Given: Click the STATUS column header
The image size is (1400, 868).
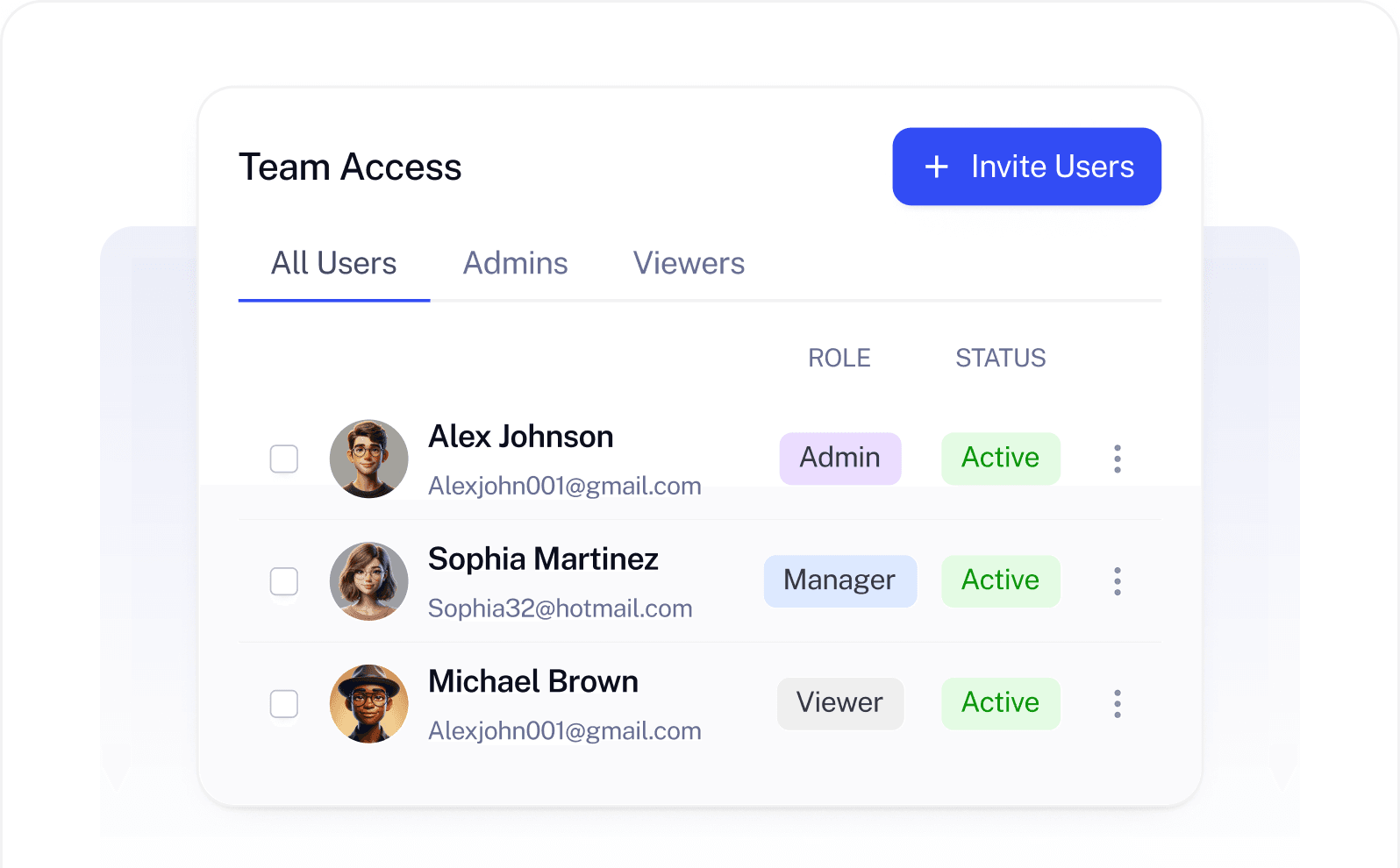Looking at the screenshot, I should pos(1001,358).
